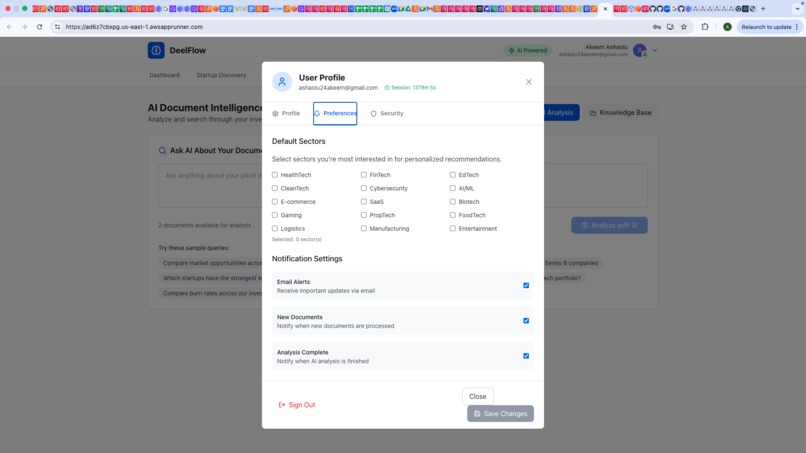Bookmark the page with the star icon
This screenshot has width=806, height=453.
684,27
